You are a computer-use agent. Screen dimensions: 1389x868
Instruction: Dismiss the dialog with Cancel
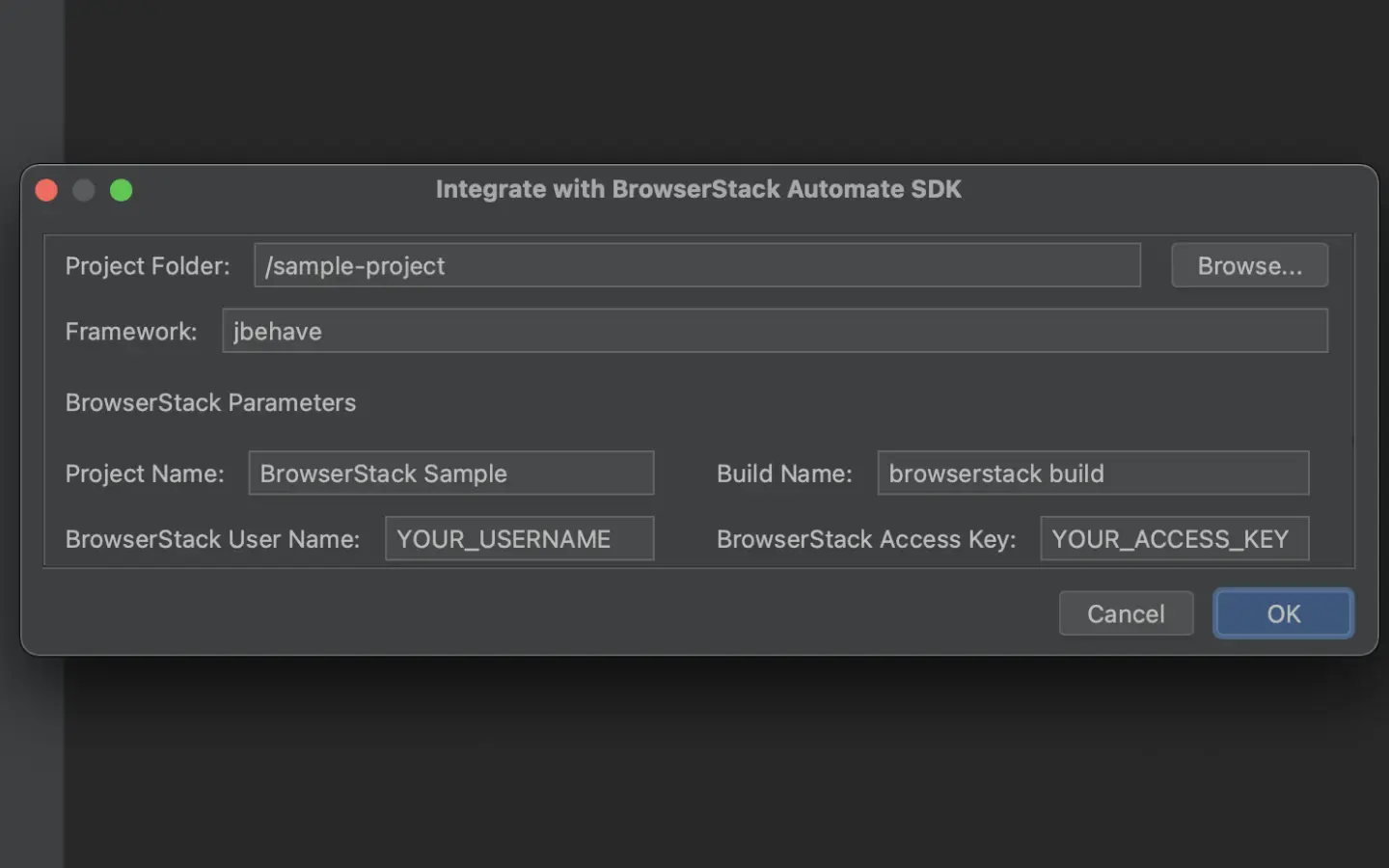click(x=1126, y=613)
